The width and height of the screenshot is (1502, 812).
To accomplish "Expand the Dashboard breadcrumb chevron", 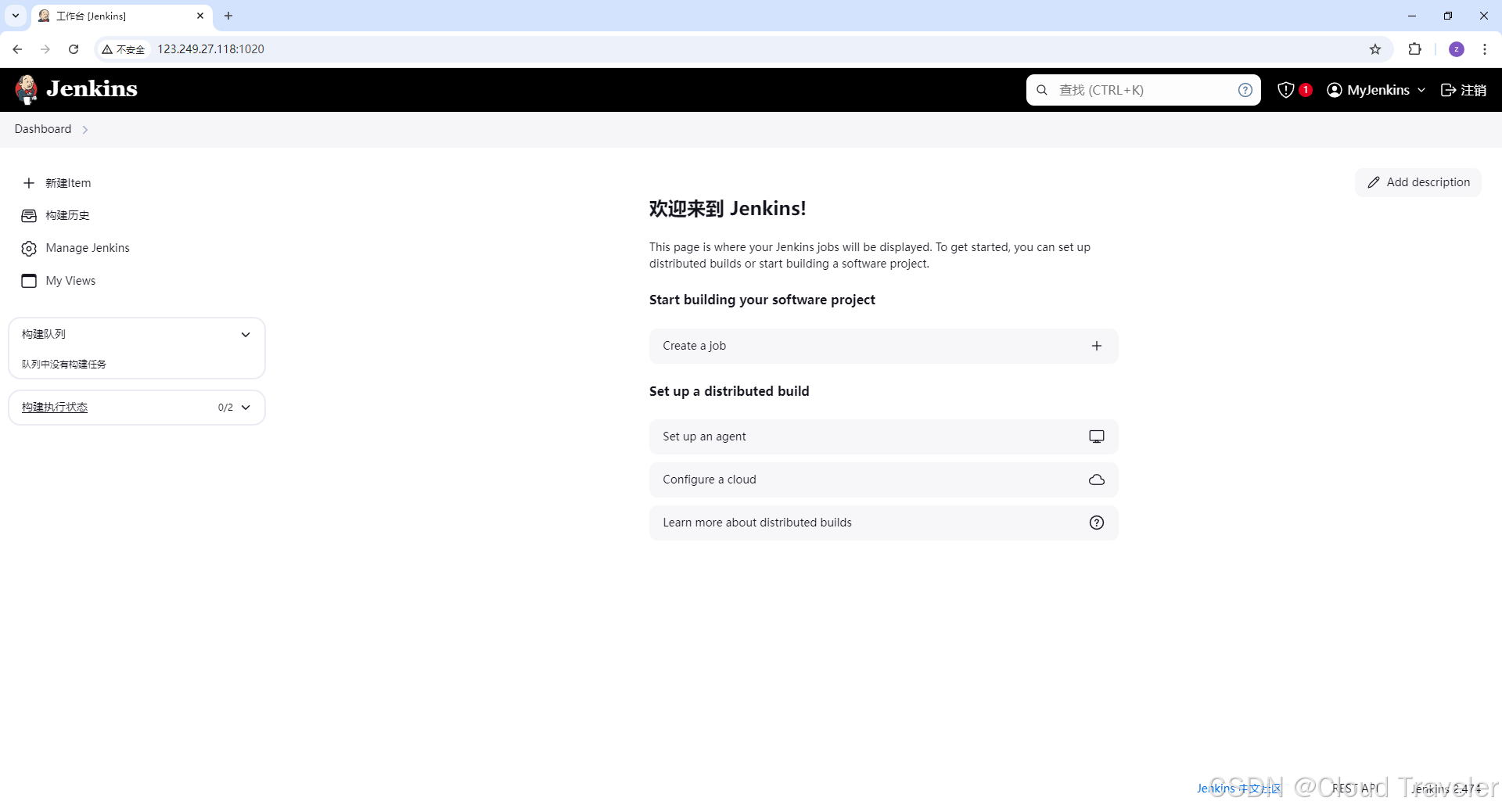I will [85, 130].
